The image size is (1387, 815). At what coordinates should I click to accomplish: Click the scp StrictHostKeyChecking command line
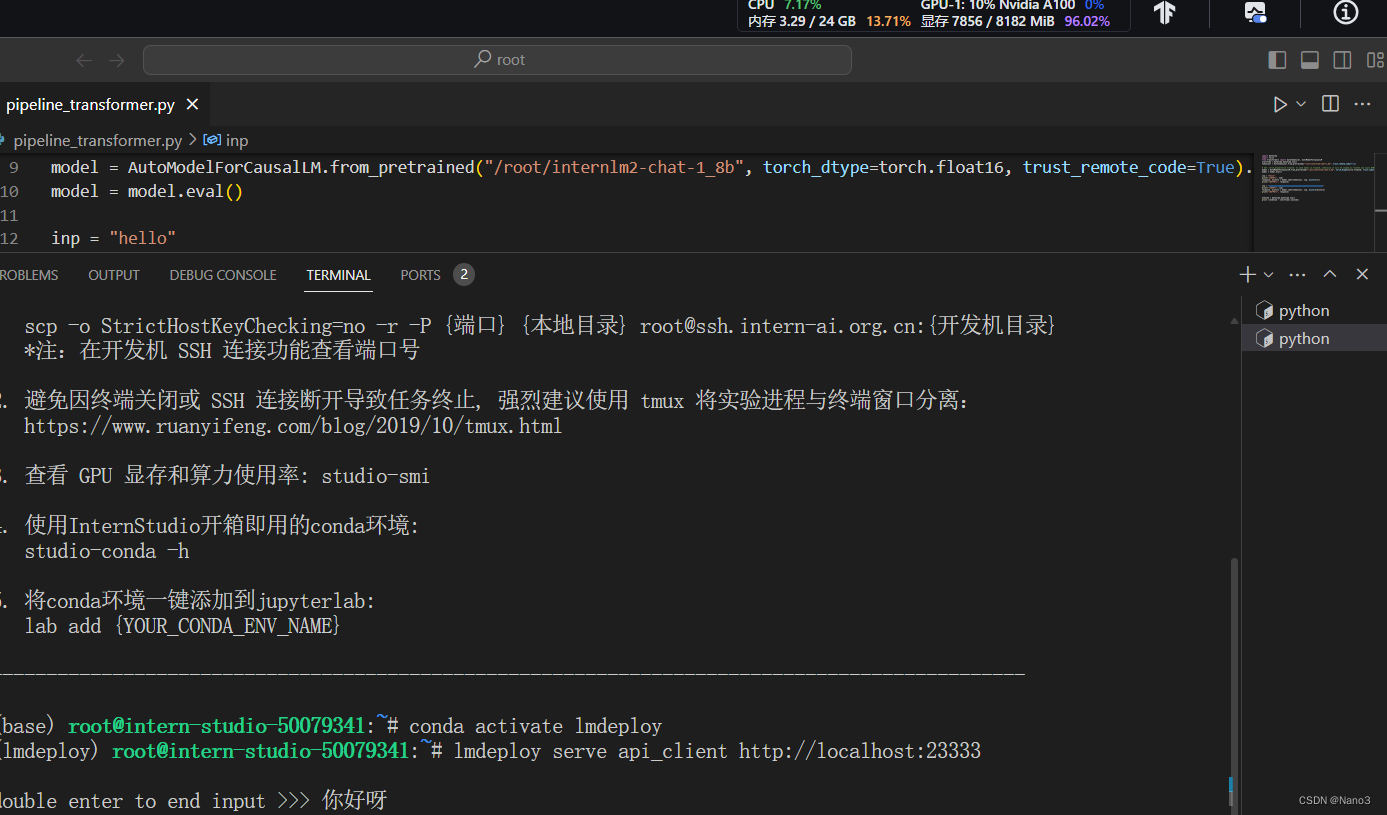click(540, 326)
